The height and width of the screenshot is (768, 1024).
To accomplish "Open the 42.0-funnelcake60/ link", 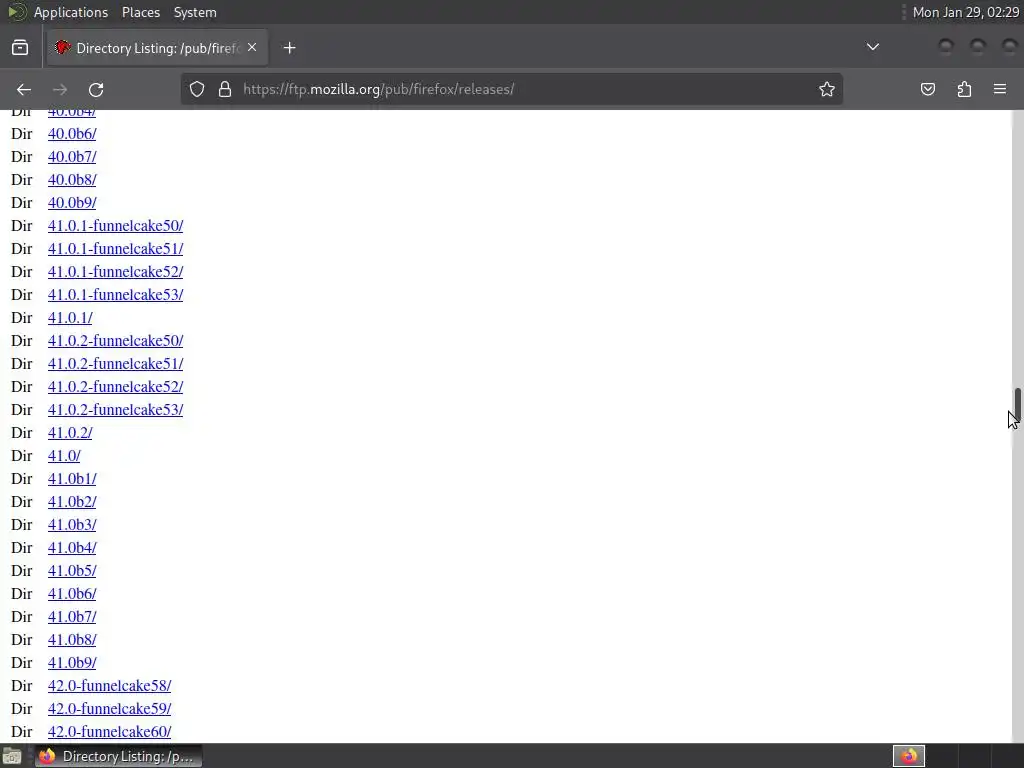I will tap(110, 731).
